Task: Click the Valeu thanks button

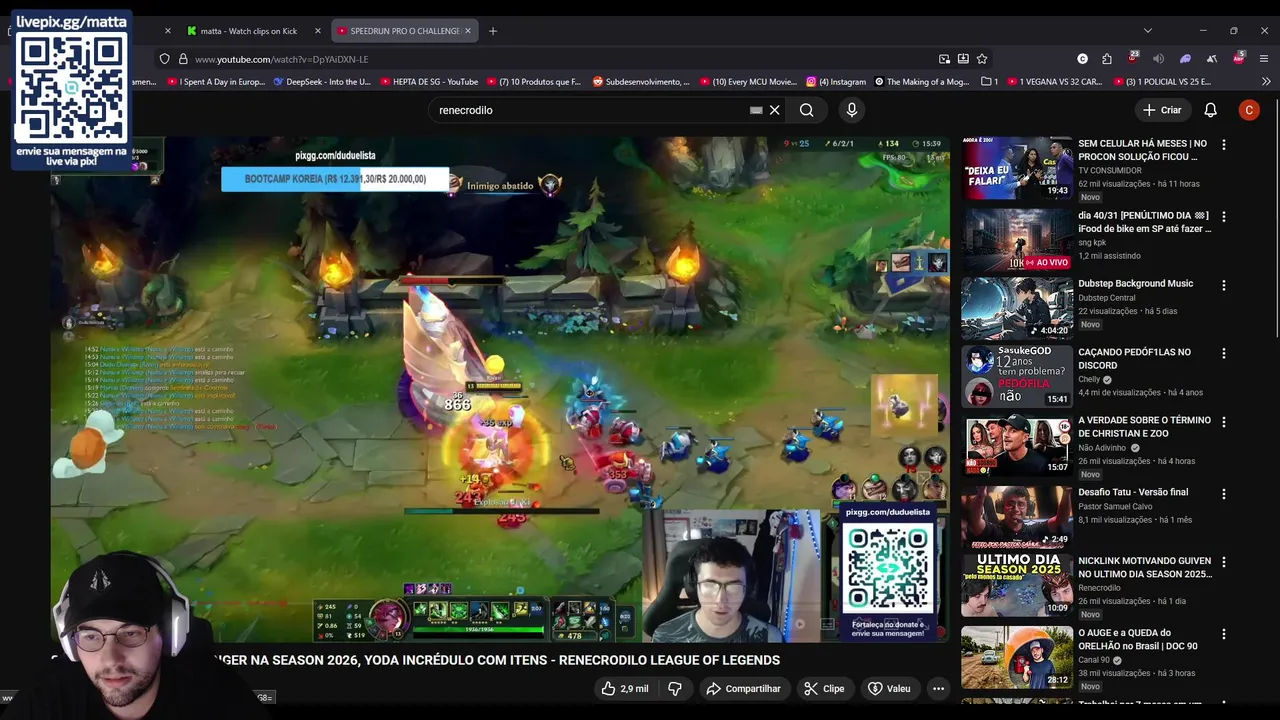Action: 889,688
